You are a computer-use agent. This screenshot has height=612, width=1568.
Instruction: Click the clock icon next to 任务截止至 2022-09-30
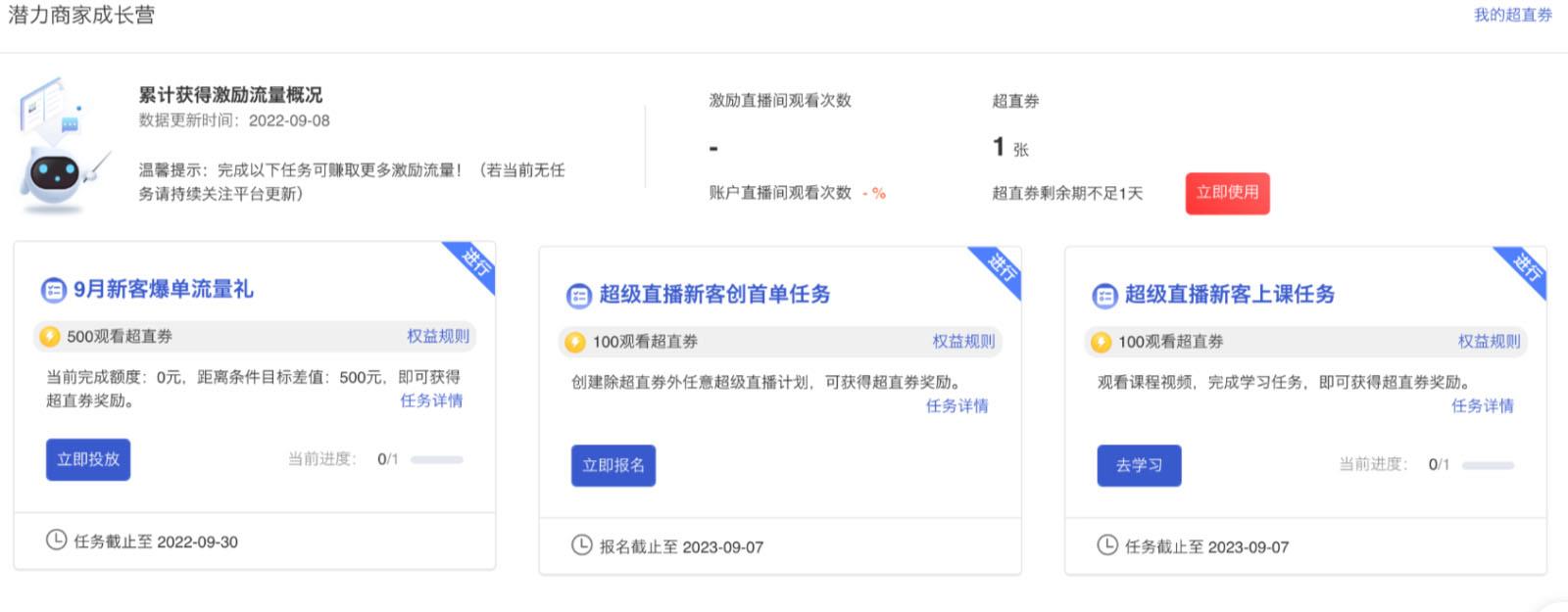click(57, 541)
